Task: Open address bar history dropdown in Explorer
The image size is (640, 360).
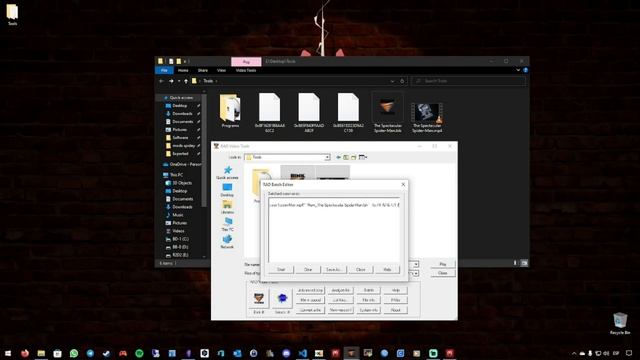Action: pos(392,81)
